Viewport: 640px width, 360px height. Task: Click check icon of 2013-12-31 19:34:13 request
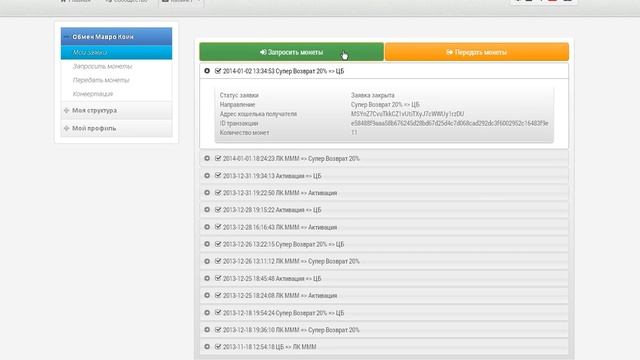click(x=218, y=176)
